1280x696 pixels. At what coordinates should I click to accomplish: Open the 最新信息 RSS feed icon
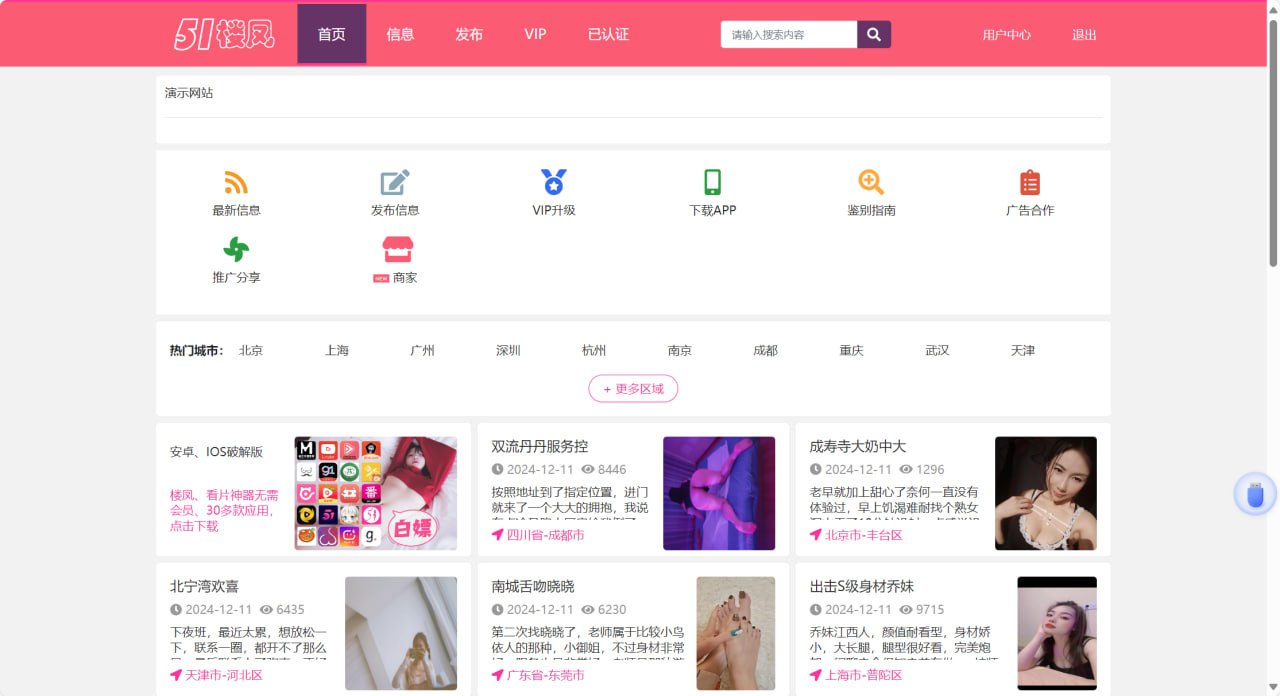236,183
